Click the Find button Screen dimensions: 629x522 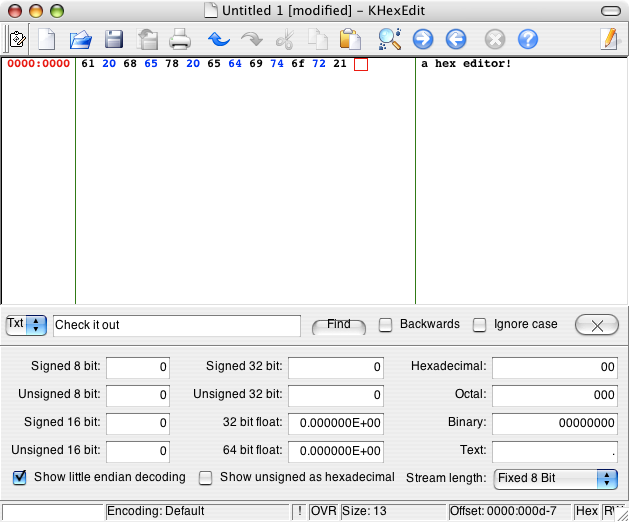pyautogui.click(x=339, y=325)
